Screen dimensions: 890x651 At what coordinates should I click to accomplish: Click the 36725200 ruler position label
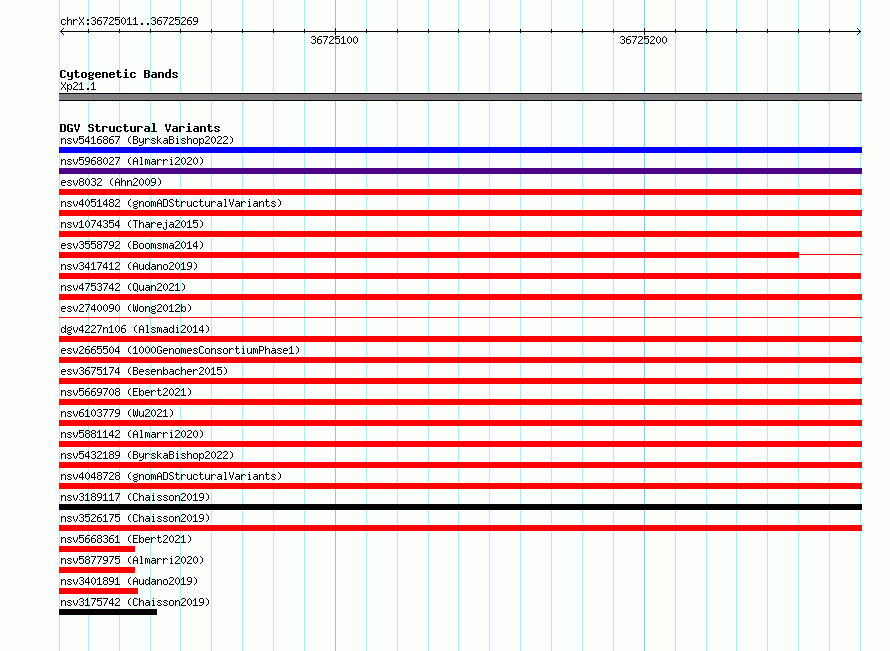643,40
